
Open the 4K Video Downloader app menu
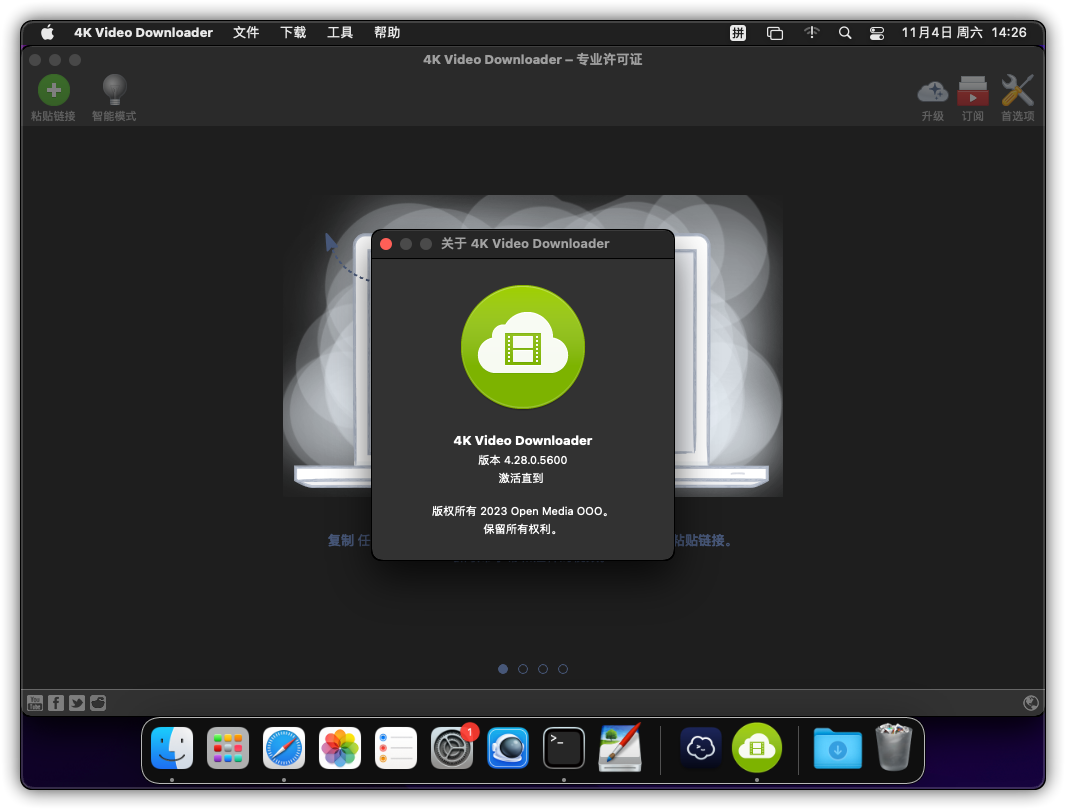(x=143, y=33)
